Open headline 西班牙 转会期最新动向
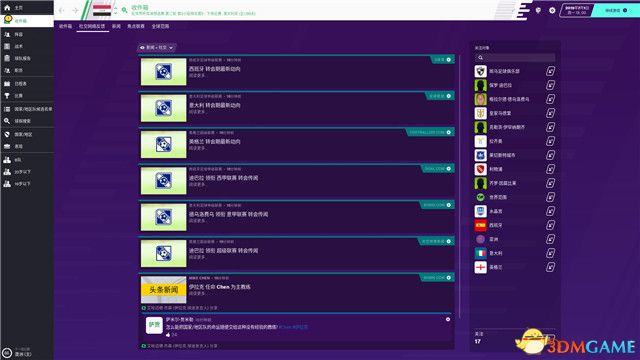Image resolution: width=640 pixels, height=360 pixels. (x=215, y=69)
